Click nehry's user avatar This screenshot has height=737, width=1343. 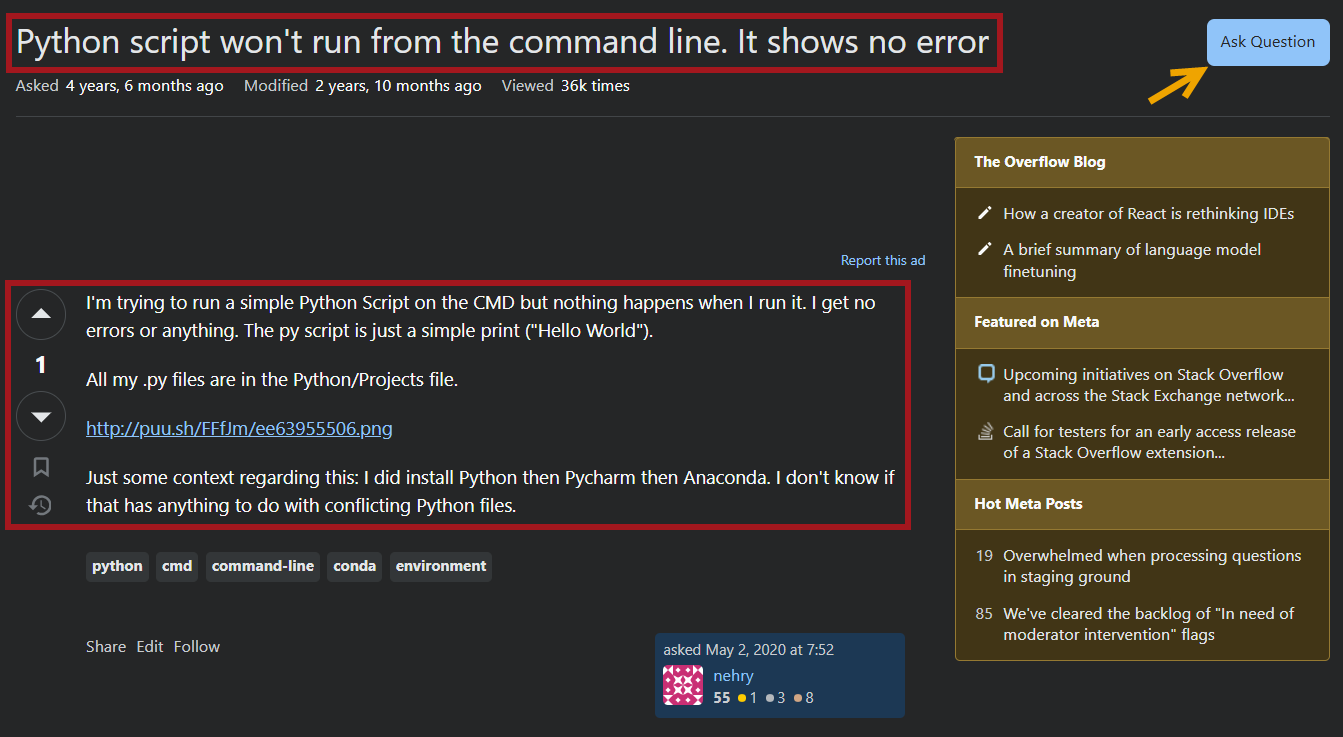683,686
